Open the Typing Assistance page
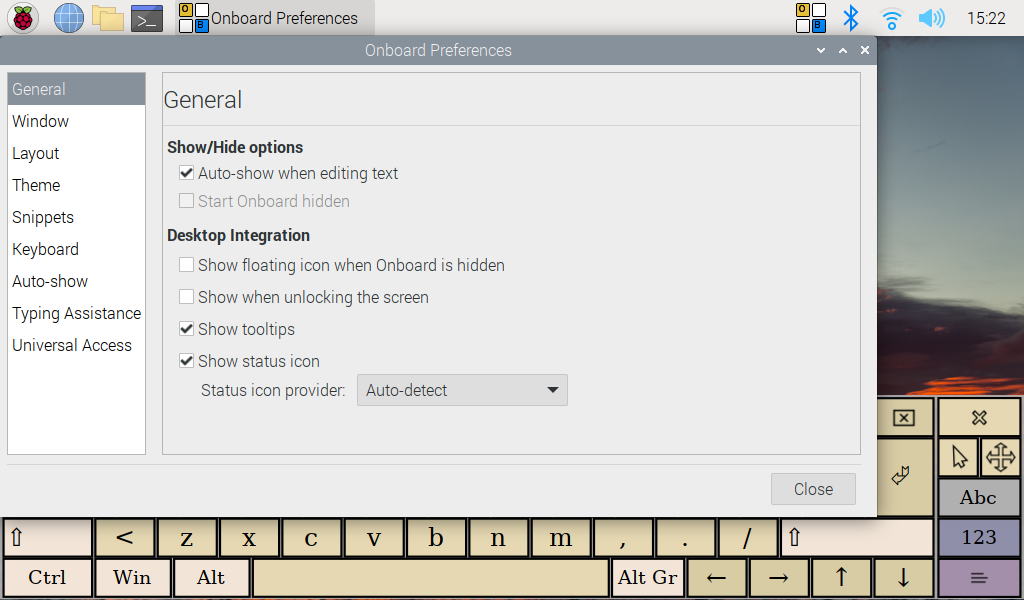The width and height of the screenshot is (1024, 600). 76,313
